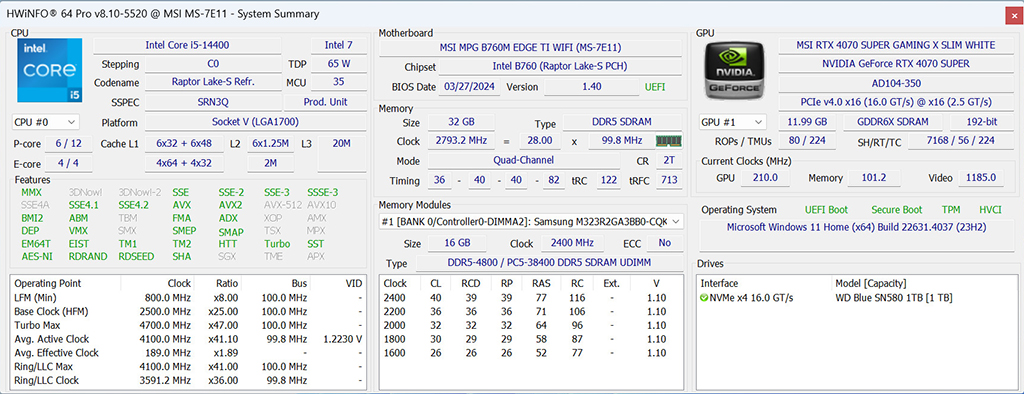1024x394 pixels.
Task: Click the C0 stepping field
Action: 213,64
